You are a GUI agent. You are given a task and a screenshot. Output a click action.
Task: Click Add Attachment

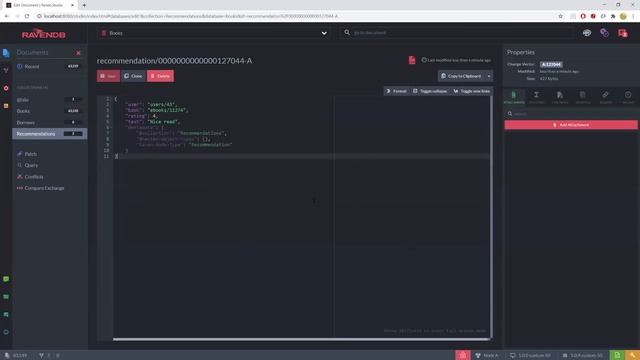571,125
